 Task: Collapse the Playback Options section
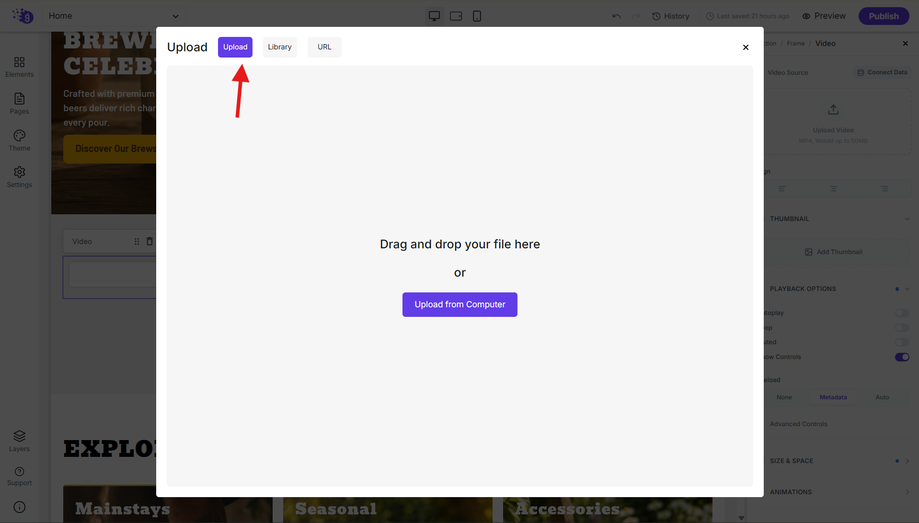click(907, 288)
